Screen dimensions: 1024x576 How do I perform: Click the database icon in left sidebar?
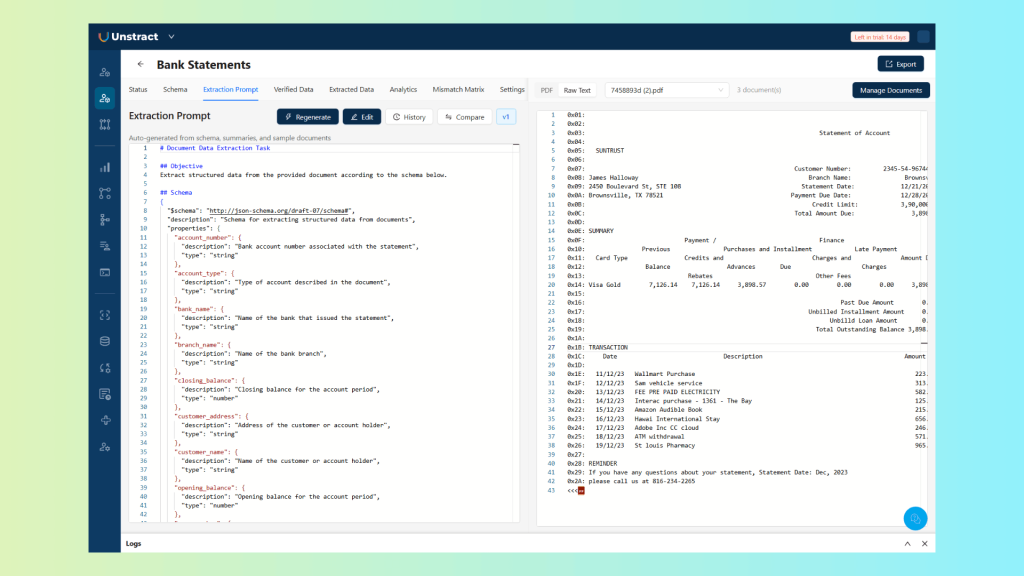coord(105,341)
